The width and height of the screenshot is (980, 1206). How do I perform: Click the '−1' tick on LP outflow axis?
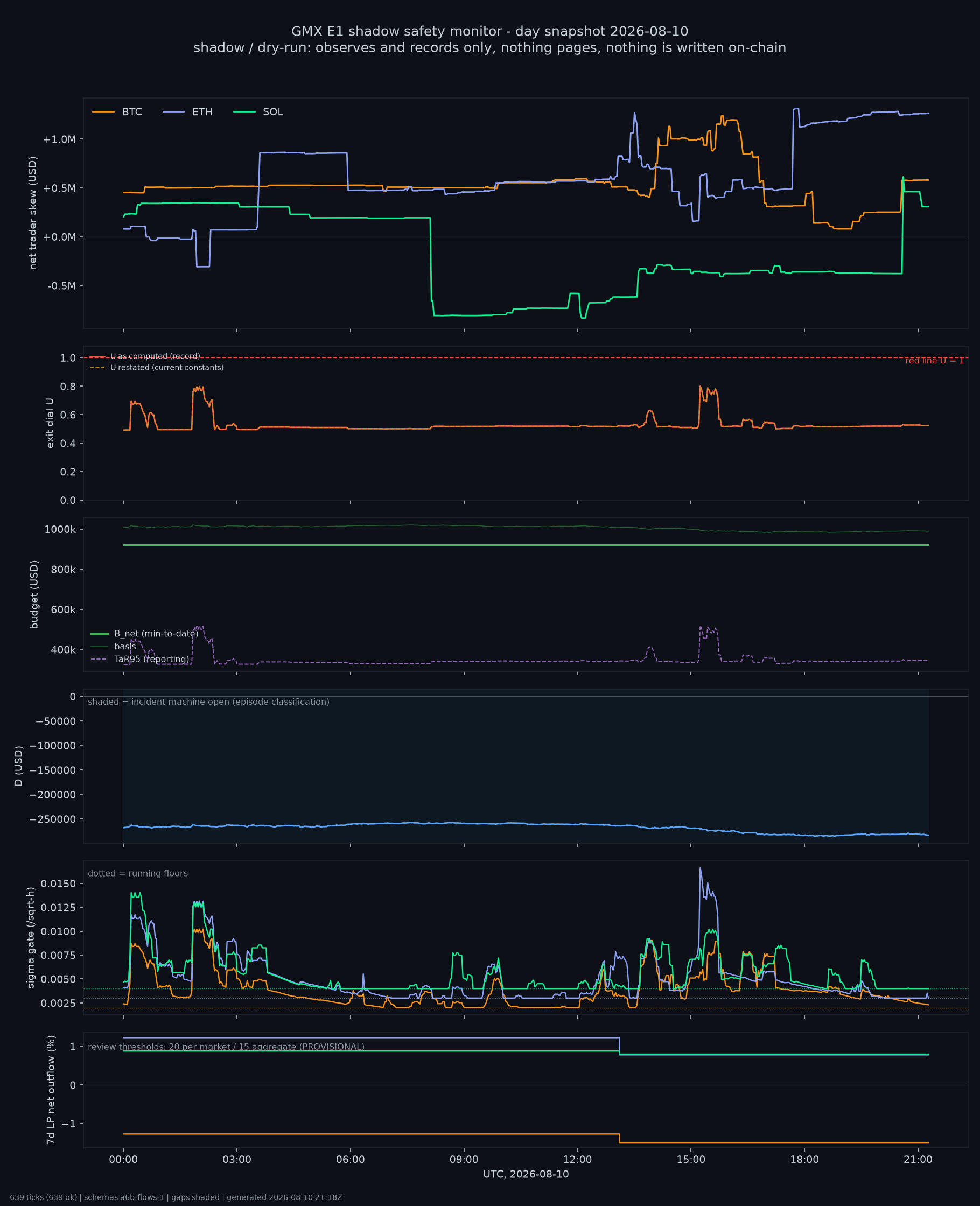click(x=68, y=1124)
